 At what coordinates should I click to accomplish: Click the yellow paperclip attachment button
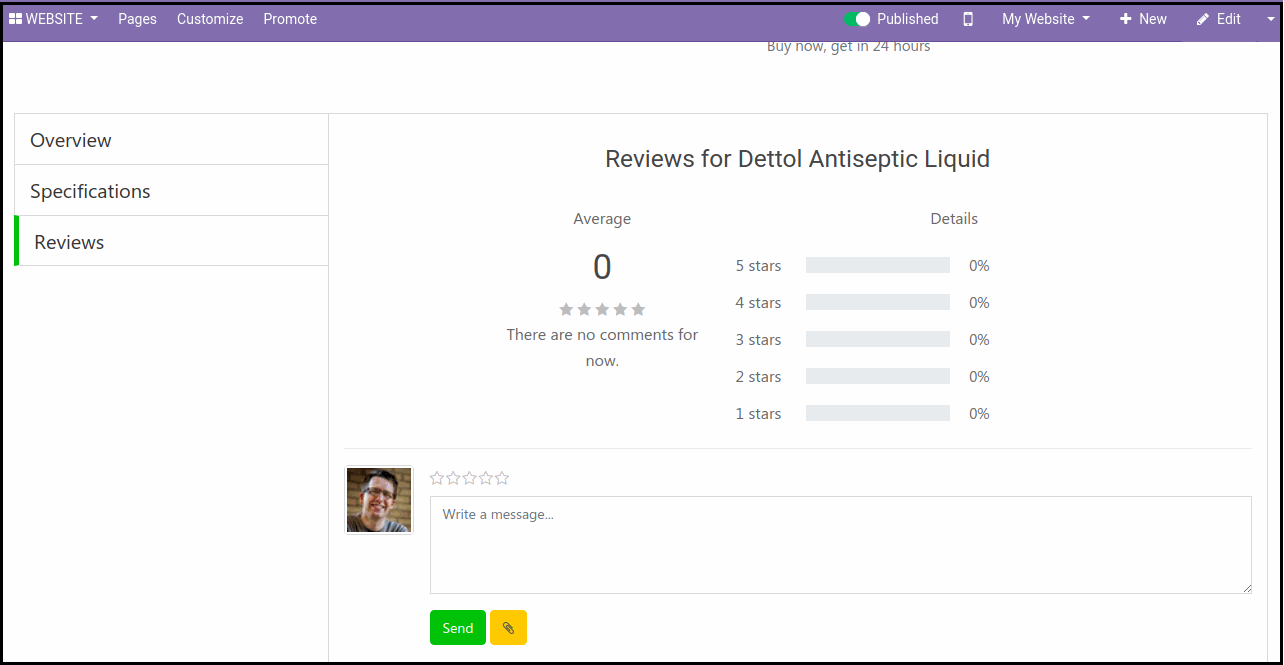point(508,628)
